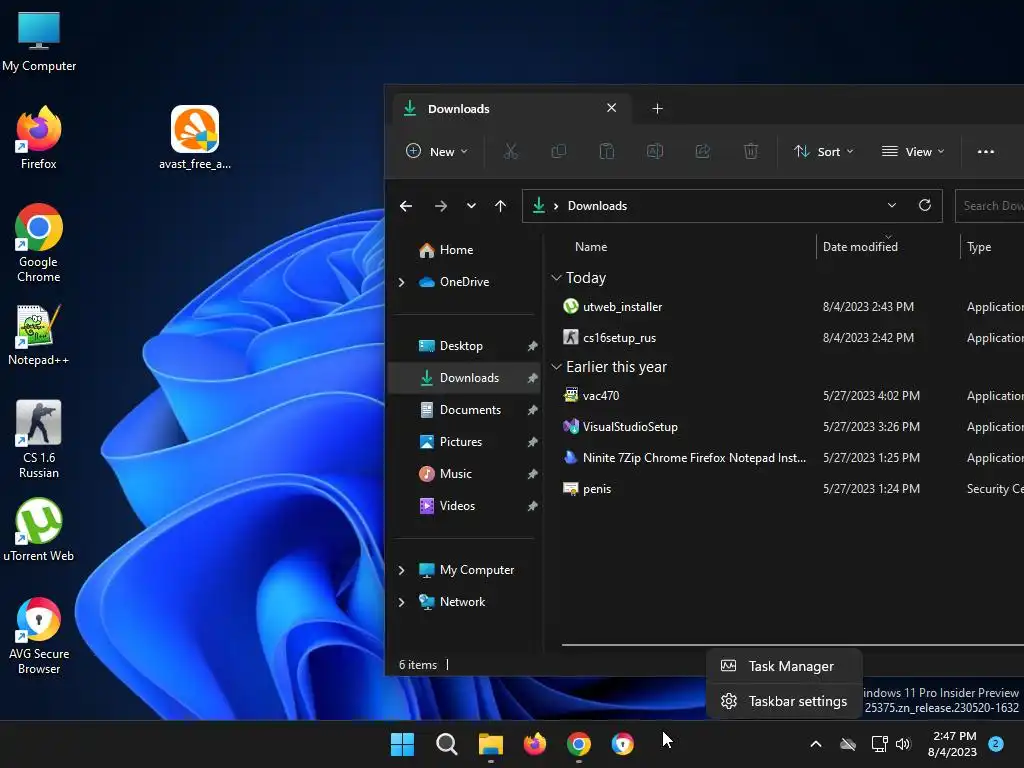Screen dimensions: 1024x768
Task: Select the vac470 file
Action: click(x=601, y=396)
